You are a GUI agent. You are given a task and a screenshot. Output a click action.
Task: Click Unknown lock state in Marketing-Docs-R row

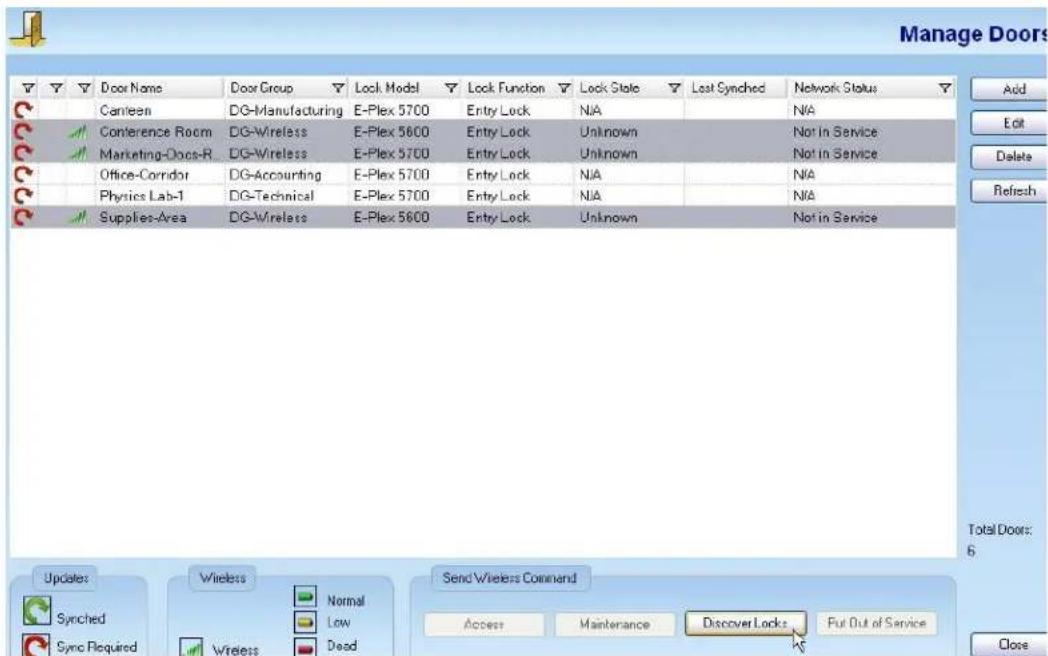click(x=608, y=154)
